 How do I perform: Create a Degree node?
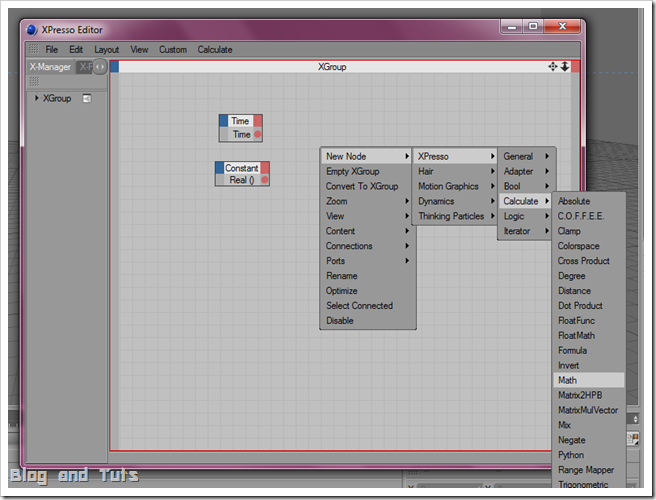point(589,276)
